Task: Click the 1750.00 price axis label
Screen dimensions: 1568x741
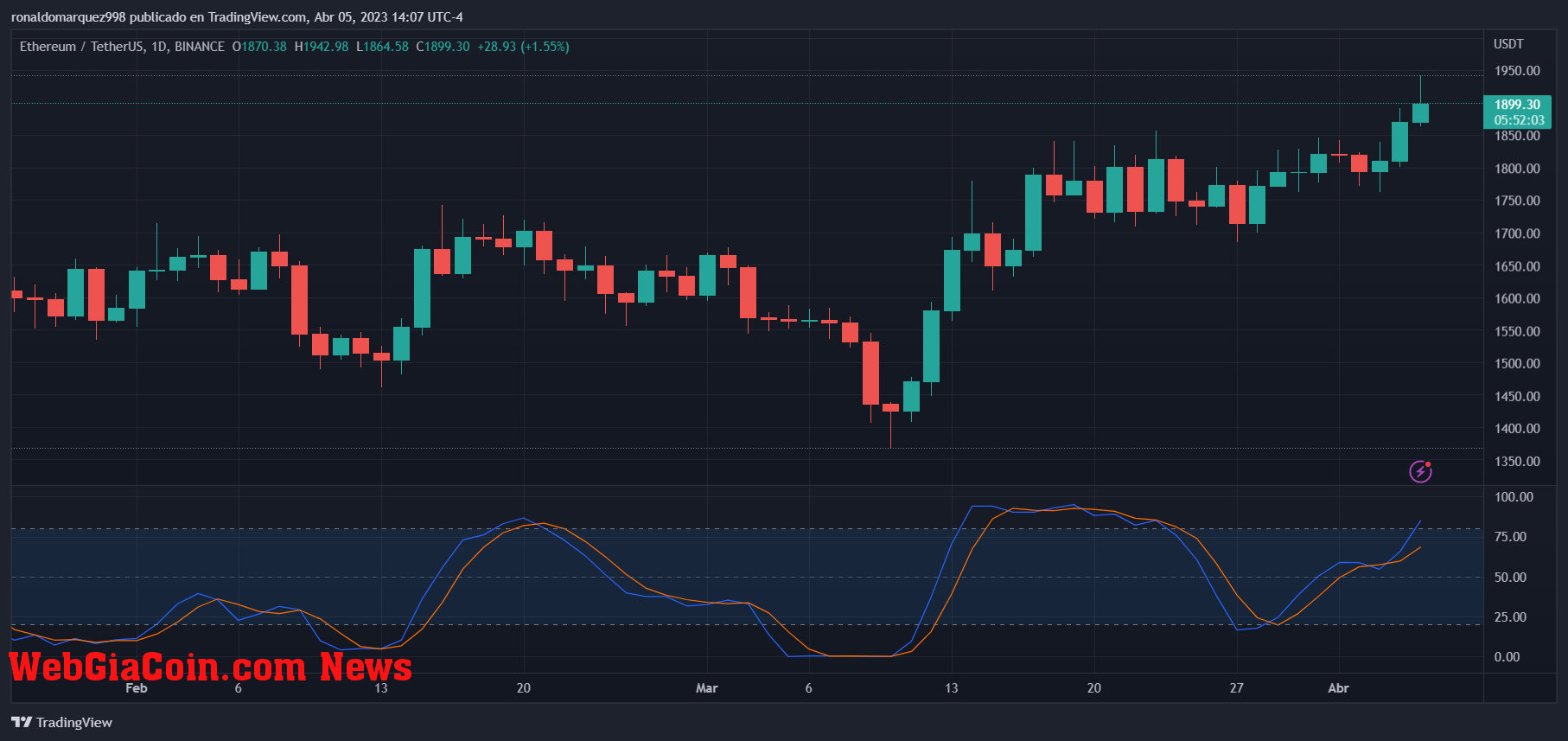Action: [x=1517, y=201]
